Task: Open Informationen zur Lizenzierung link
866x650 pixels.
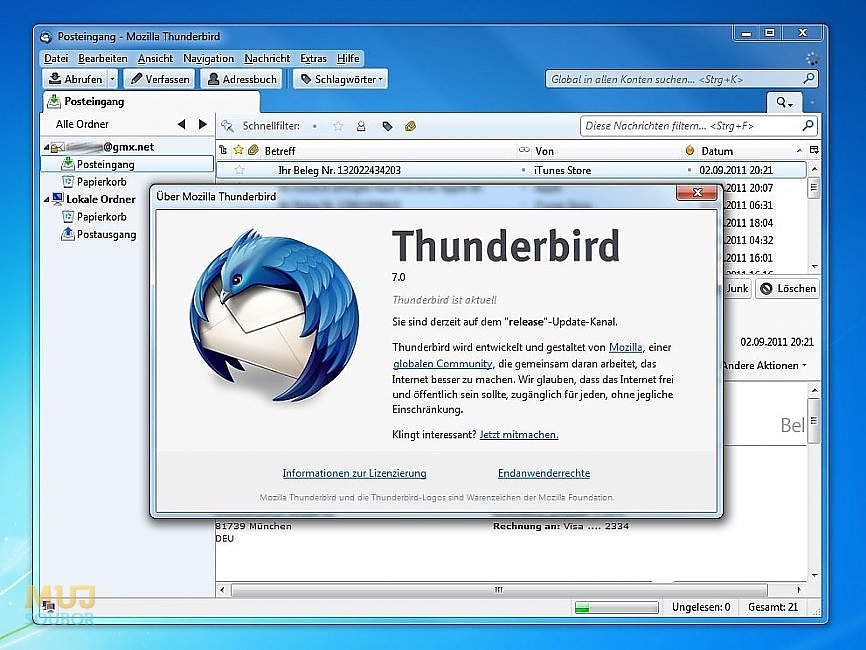Action: point(354,473)
